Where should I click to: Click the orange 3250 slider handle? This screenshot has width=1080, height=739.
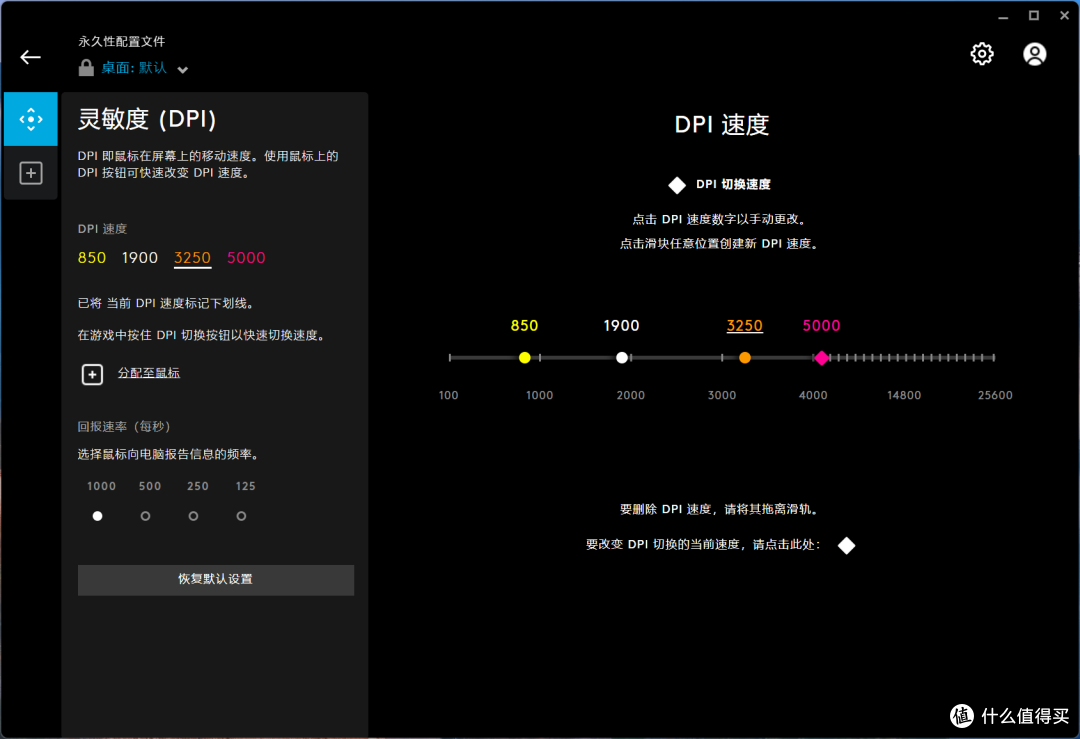(745, 357)
